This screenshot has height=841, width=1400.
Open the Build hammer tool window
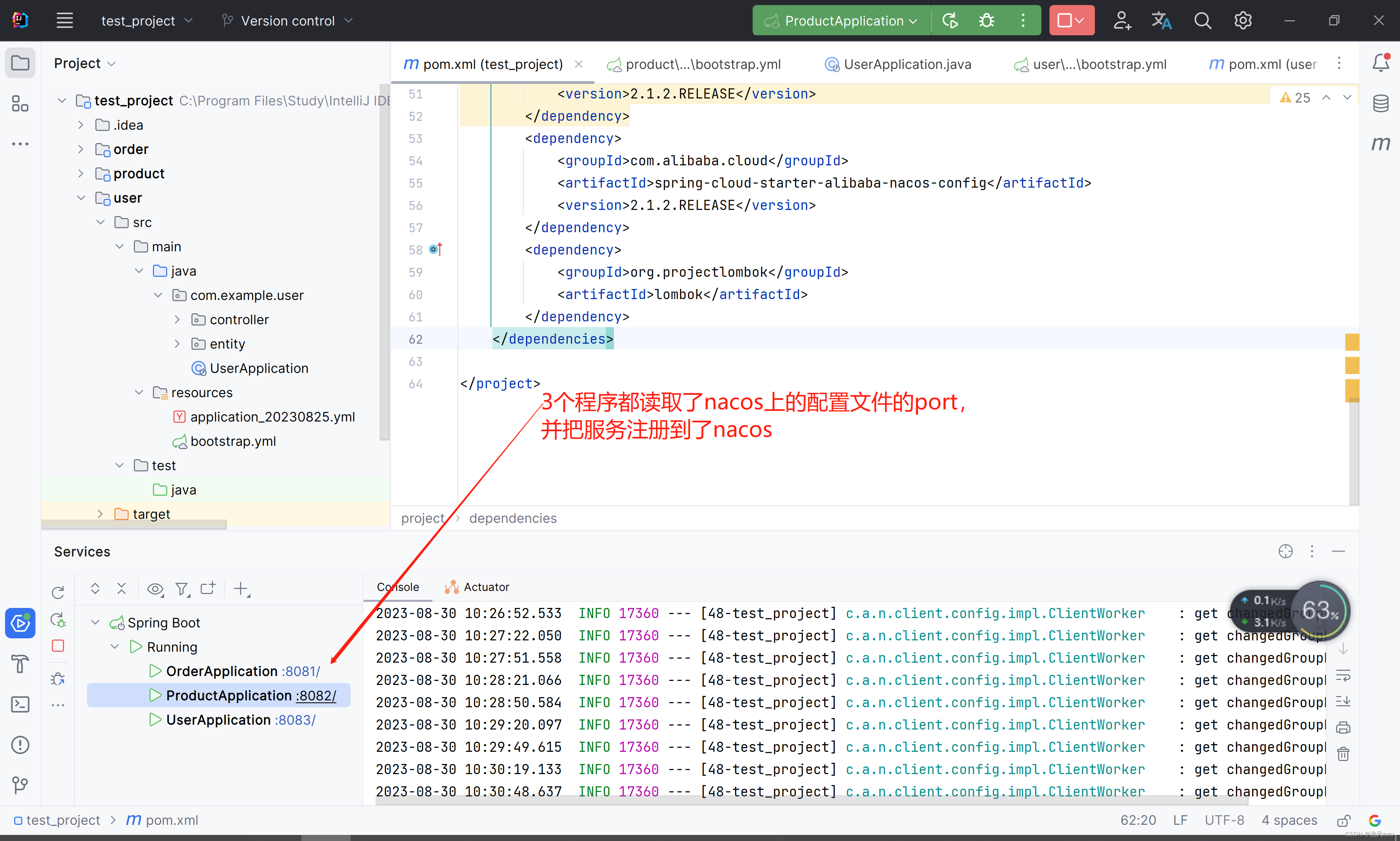pos(20,663)
